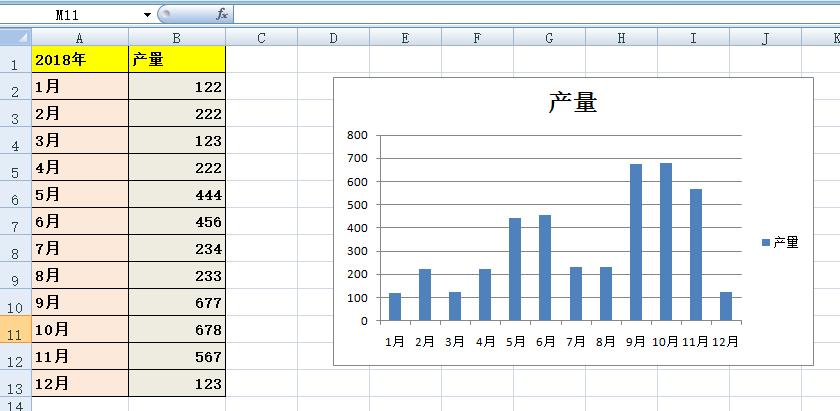The image size is (840, 411).
Task: Click cell with value 678
Action: (x=177, y=329)
